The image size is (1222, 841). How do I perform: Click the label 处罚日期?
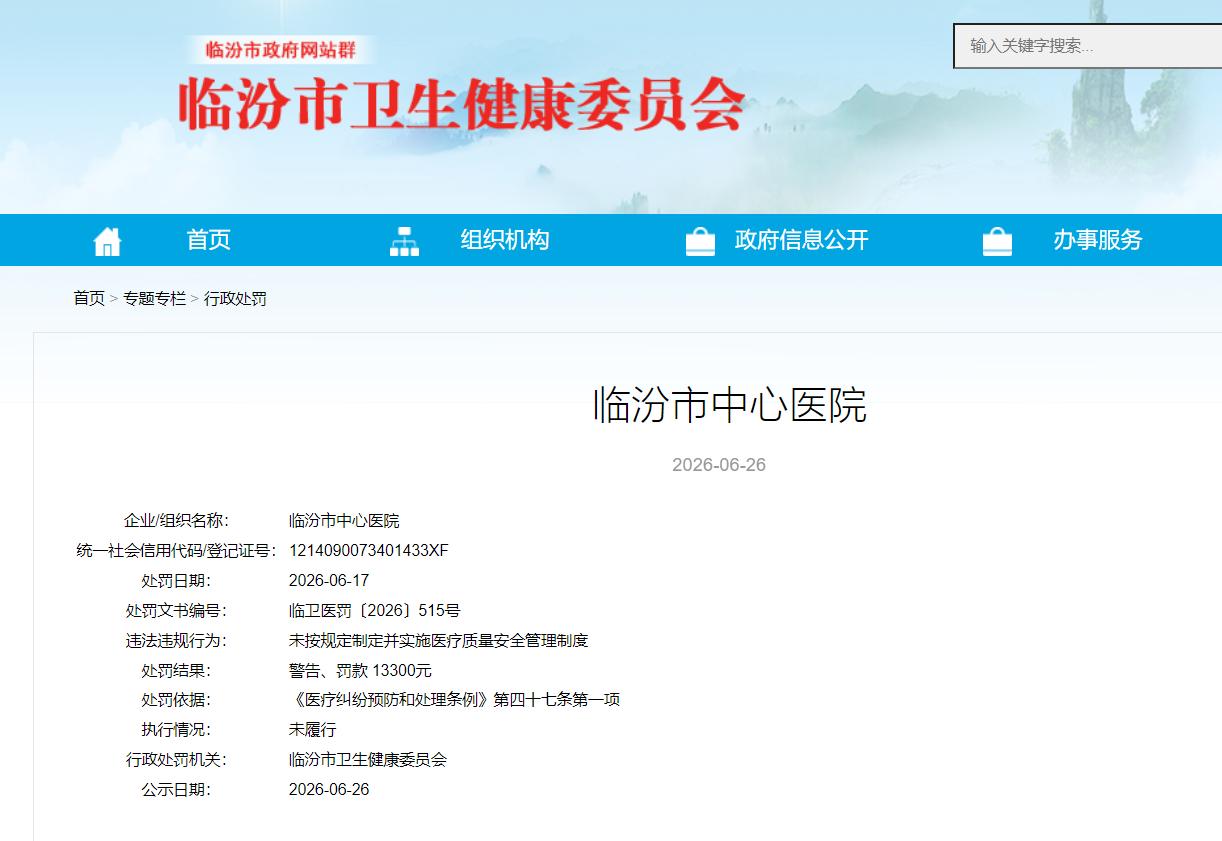click(176, 581)
